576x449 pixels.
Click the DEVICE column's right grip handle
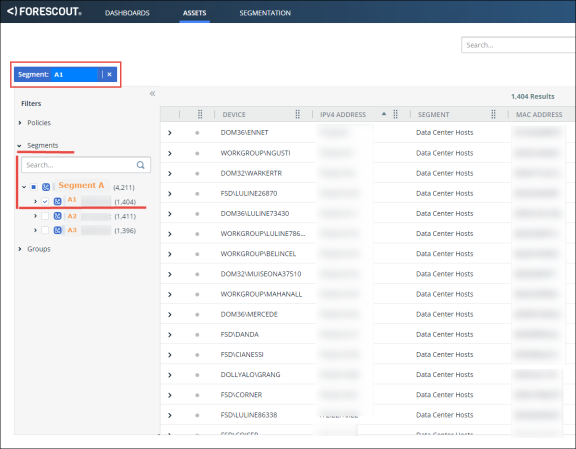[x=298, y=114]
